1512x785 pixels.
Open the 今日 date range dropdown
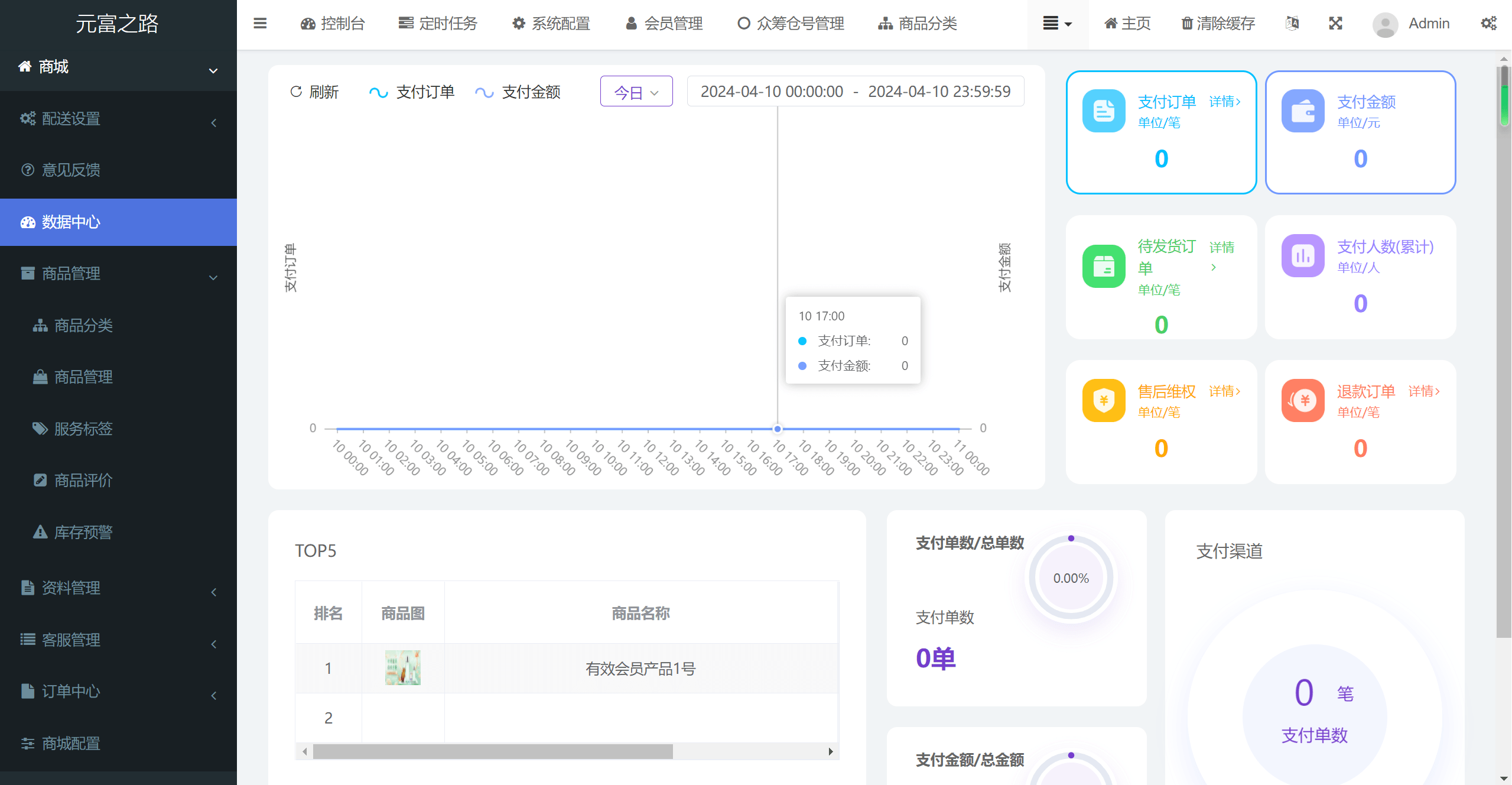(636, 92)
